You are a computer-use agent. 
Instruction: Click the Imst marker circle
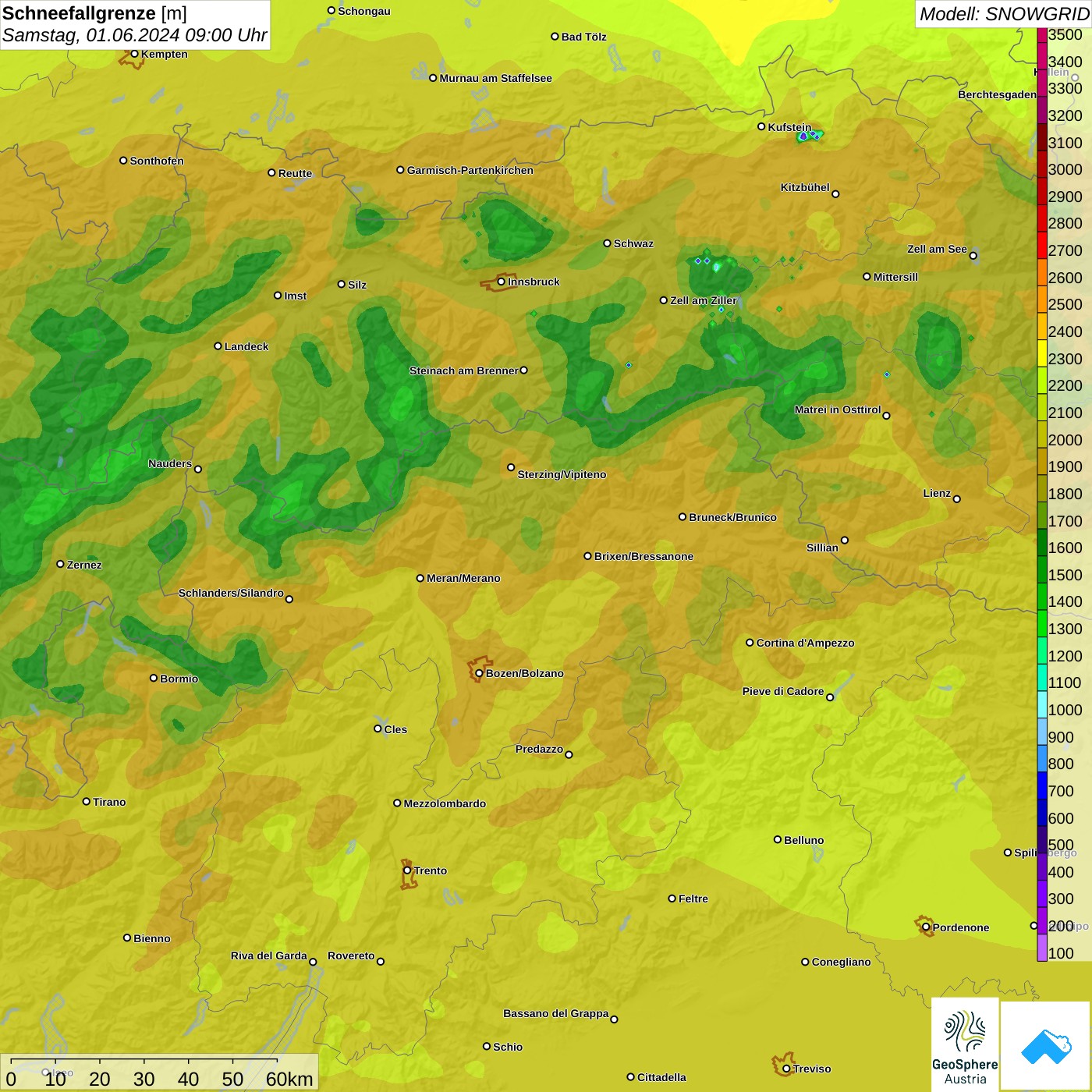(278, 296)
